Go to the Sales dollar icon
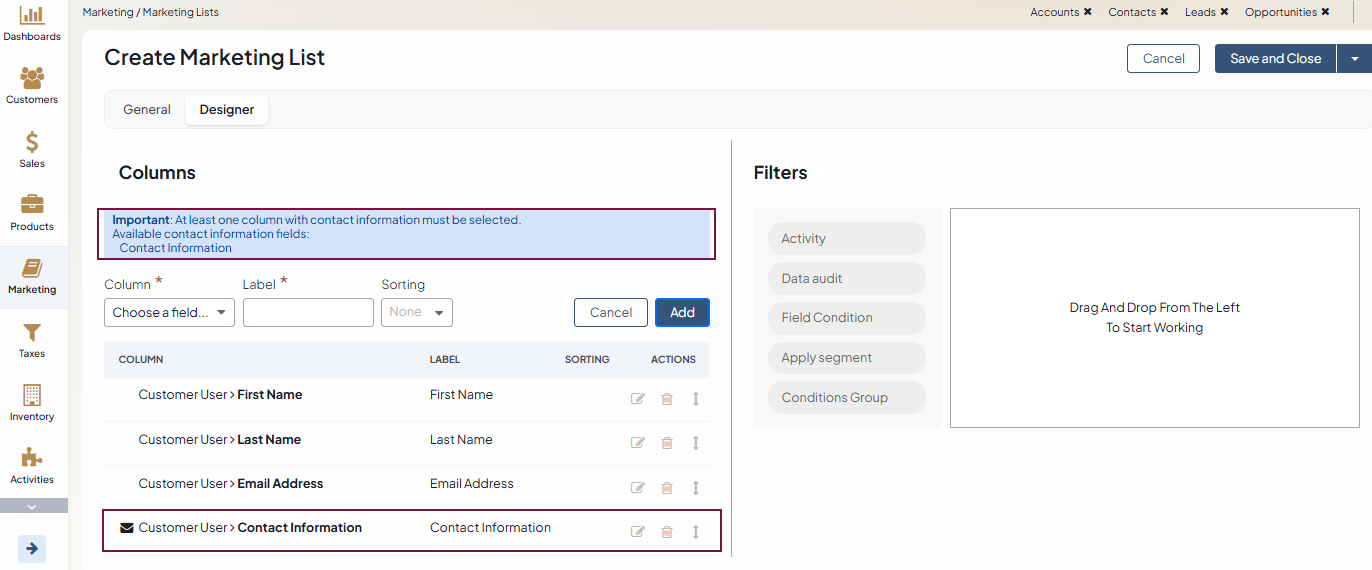This screenshot has width=1372, height=570. [x=32, y=143]
